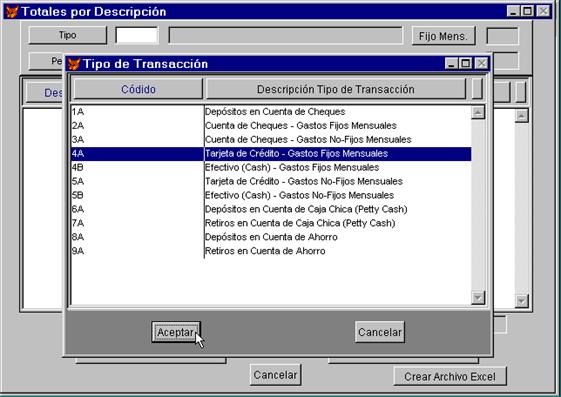Viewport: 561px width, 397px height.
Task: Click fox icon in Totales por Descripción title bar
Action: click(x=12, y=12)
